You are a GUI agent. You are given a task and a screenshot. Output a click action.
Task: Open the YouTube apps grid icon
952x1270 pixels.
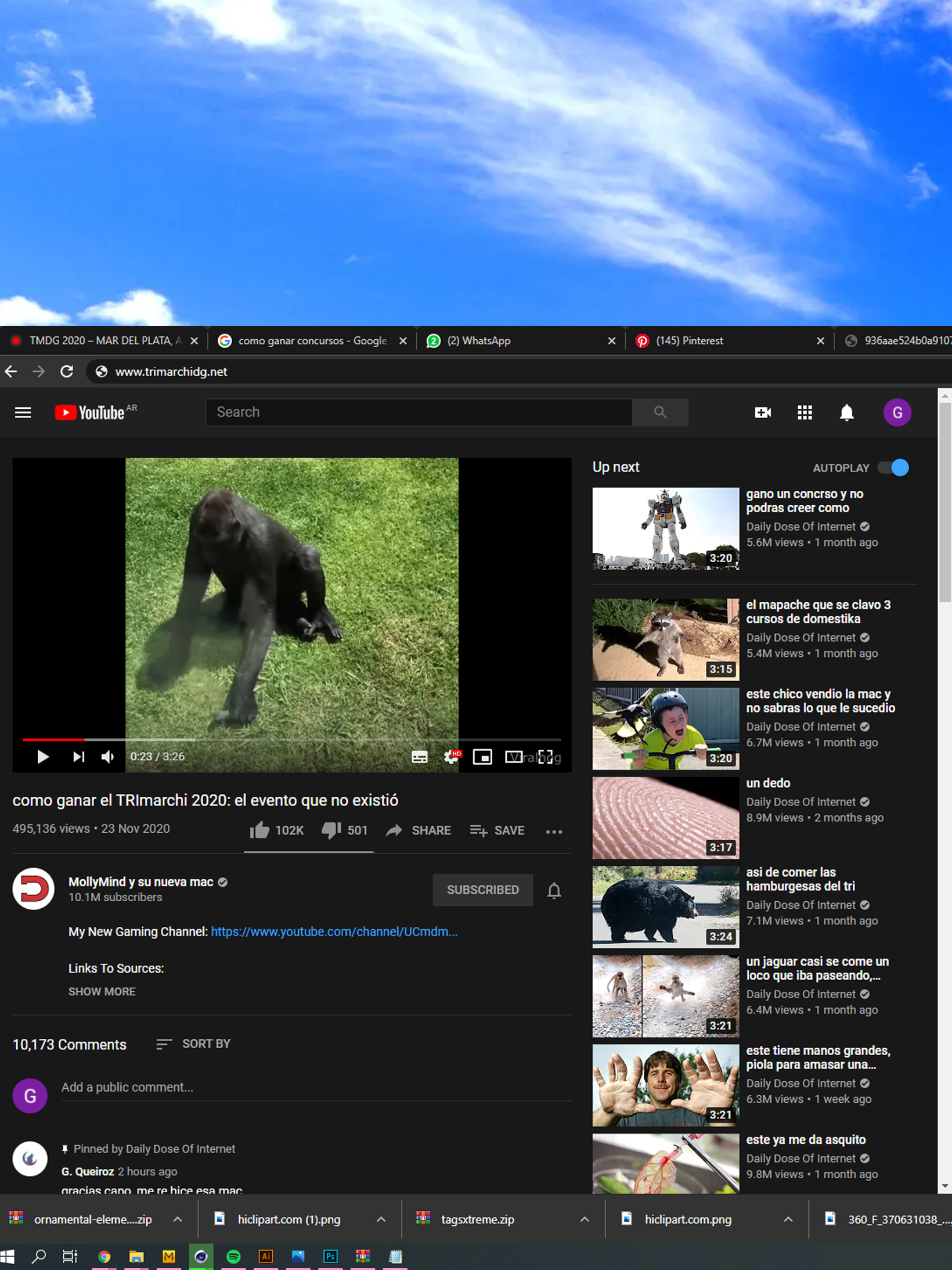coord(805,412)
